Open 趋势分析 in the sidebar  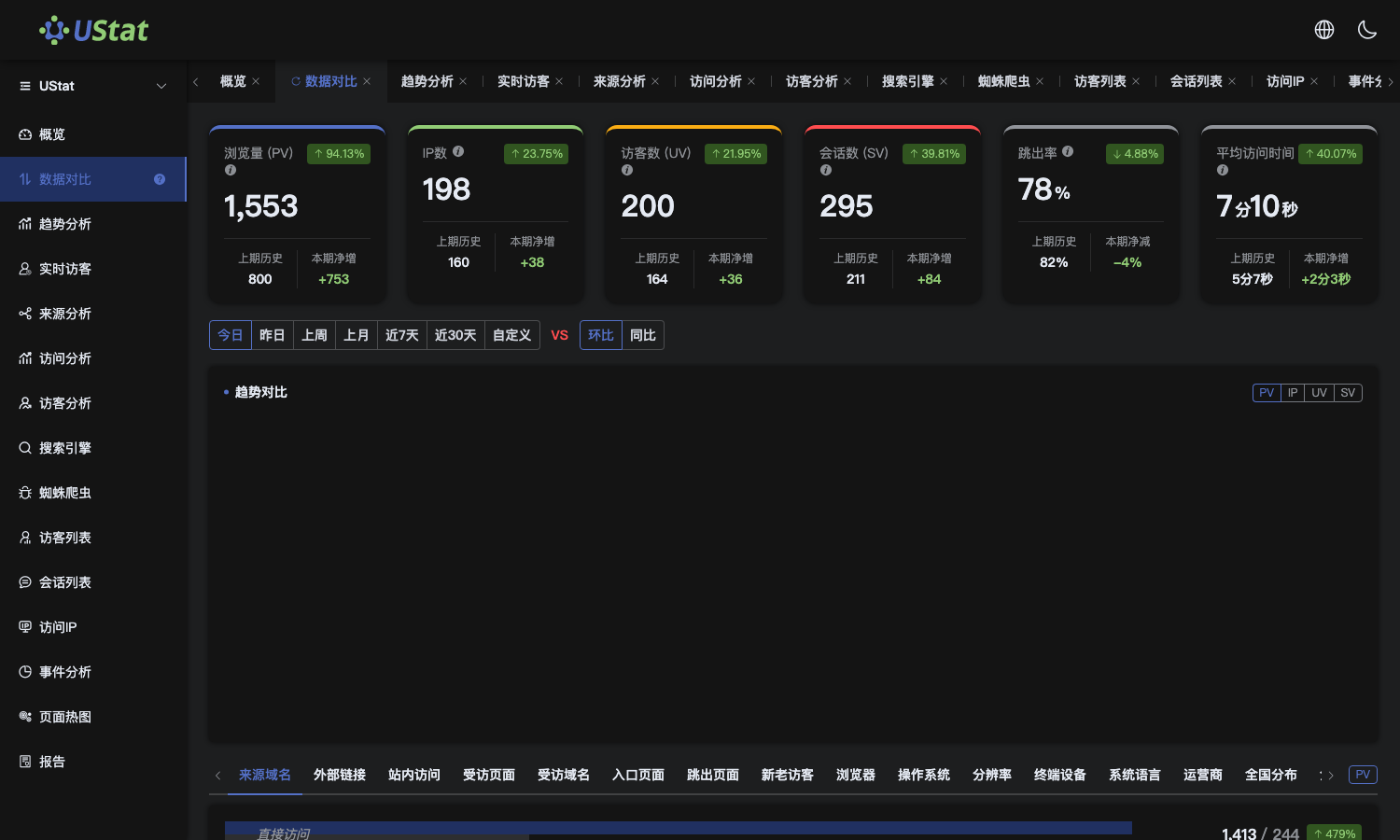(x=93, y=224)
